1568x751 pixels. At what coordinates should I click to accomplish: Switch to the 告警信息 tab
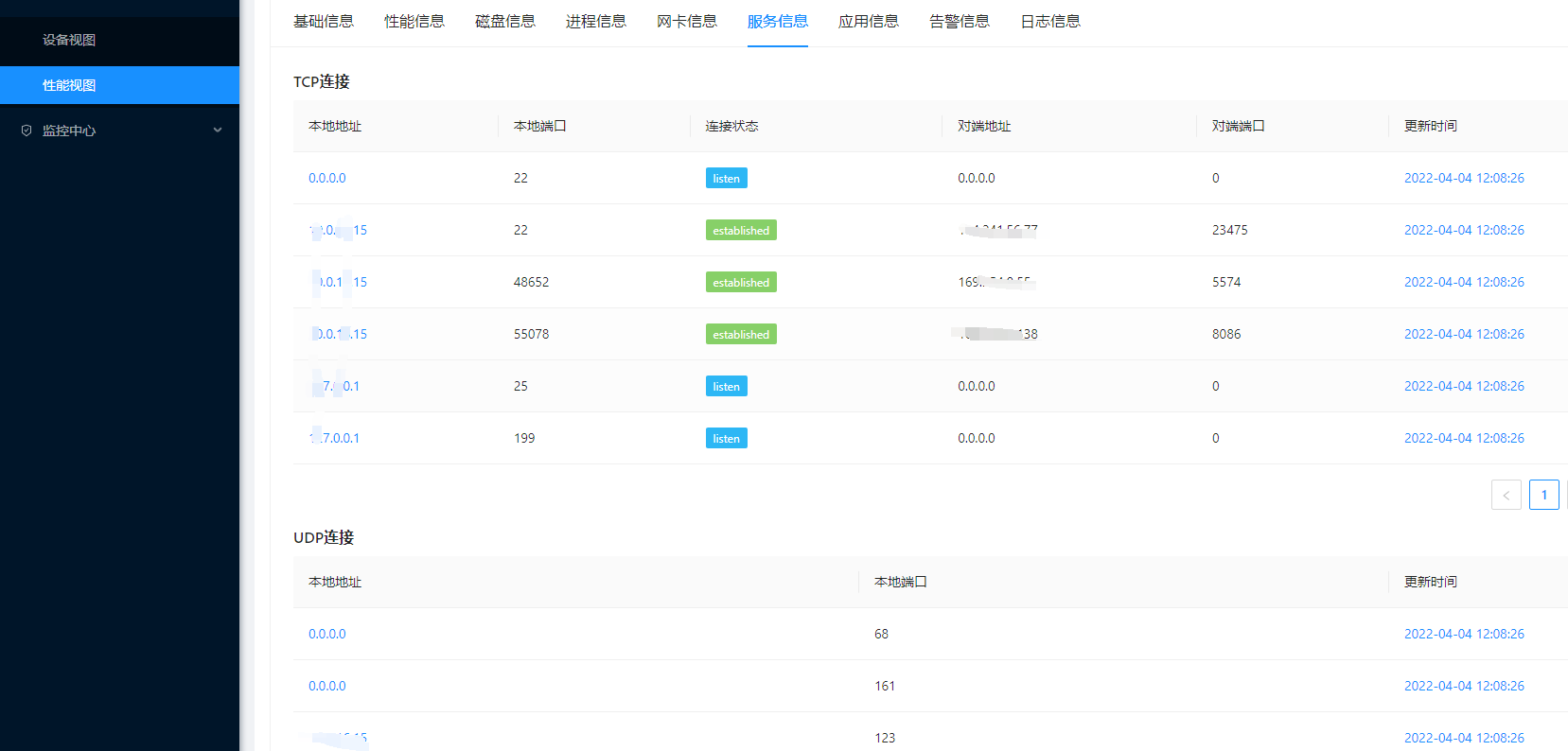[x=960, y=21]
